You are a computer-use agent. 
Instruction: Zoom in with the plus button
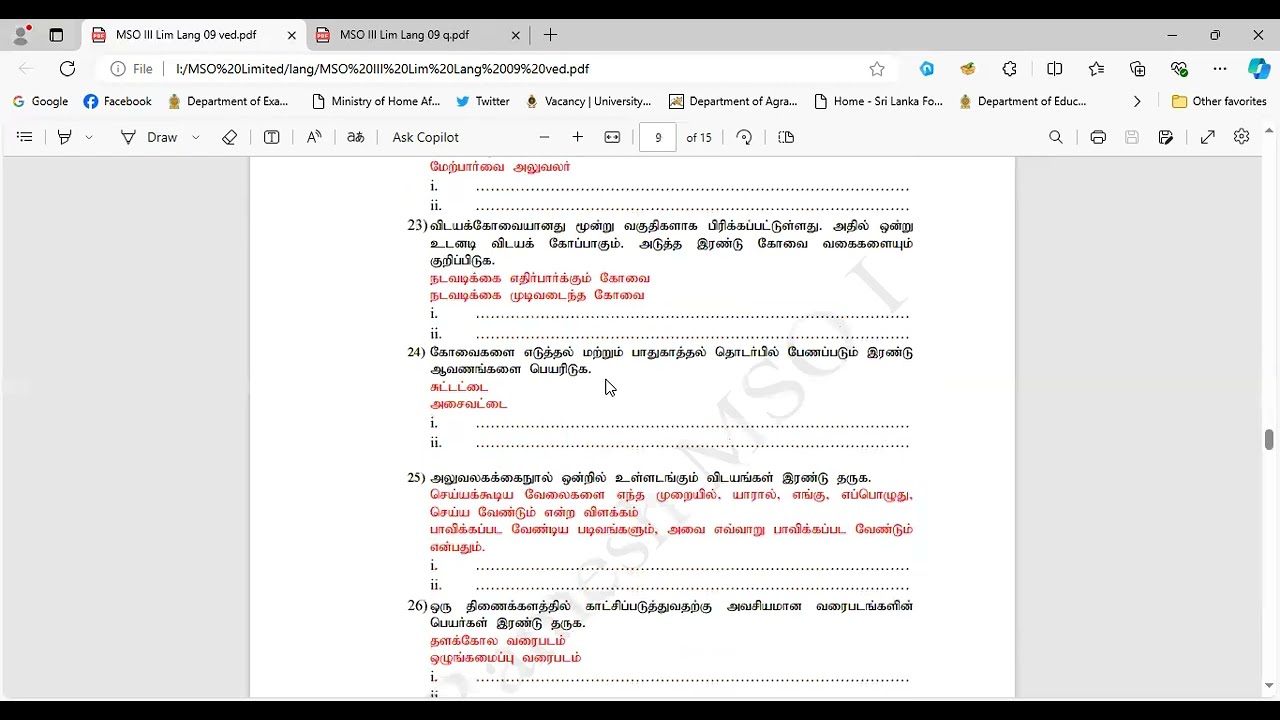(x=577, y=137)
